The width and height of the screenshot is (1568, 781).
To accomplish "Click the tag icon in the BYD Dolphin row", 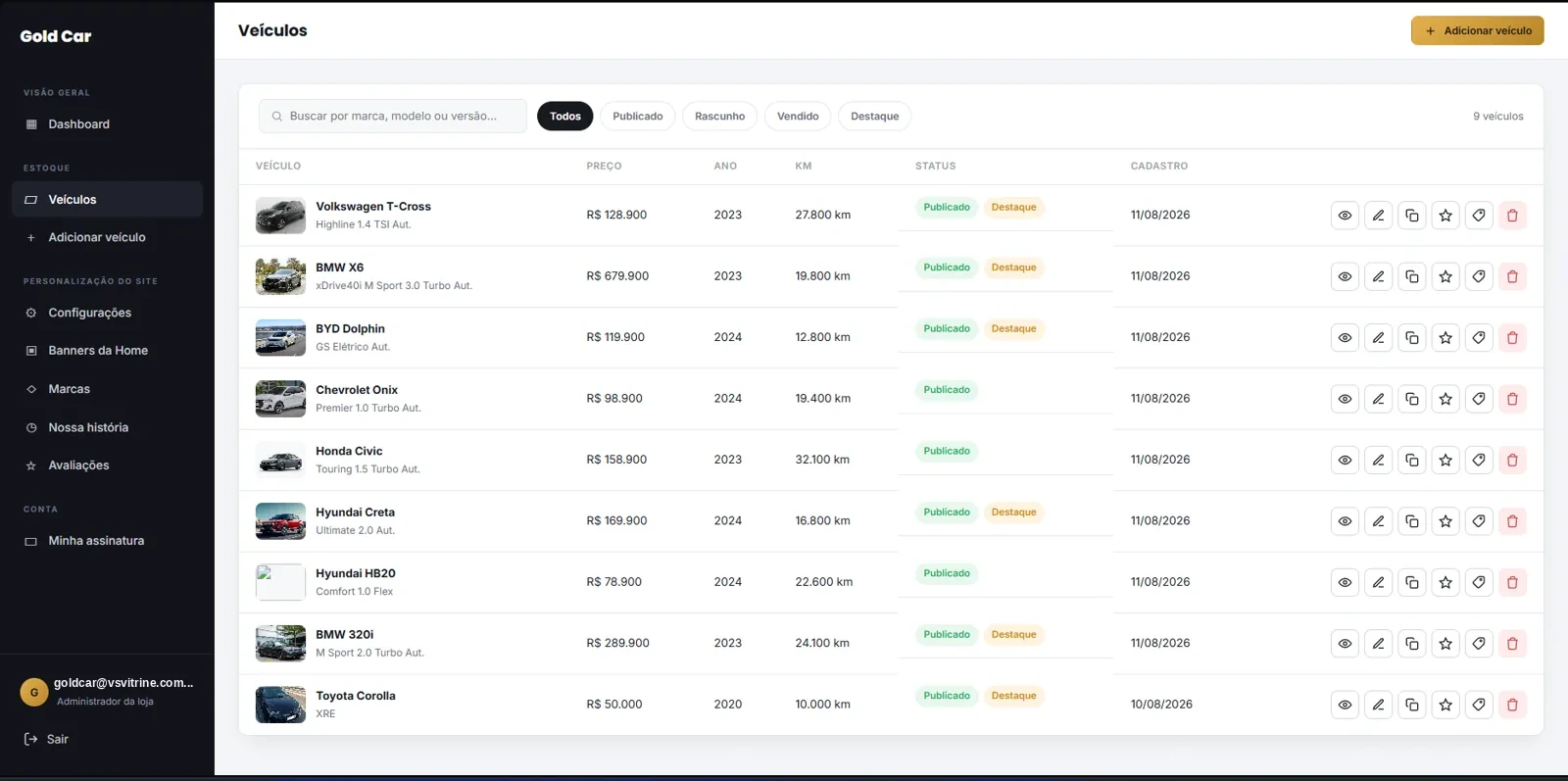I will 1479,338.
